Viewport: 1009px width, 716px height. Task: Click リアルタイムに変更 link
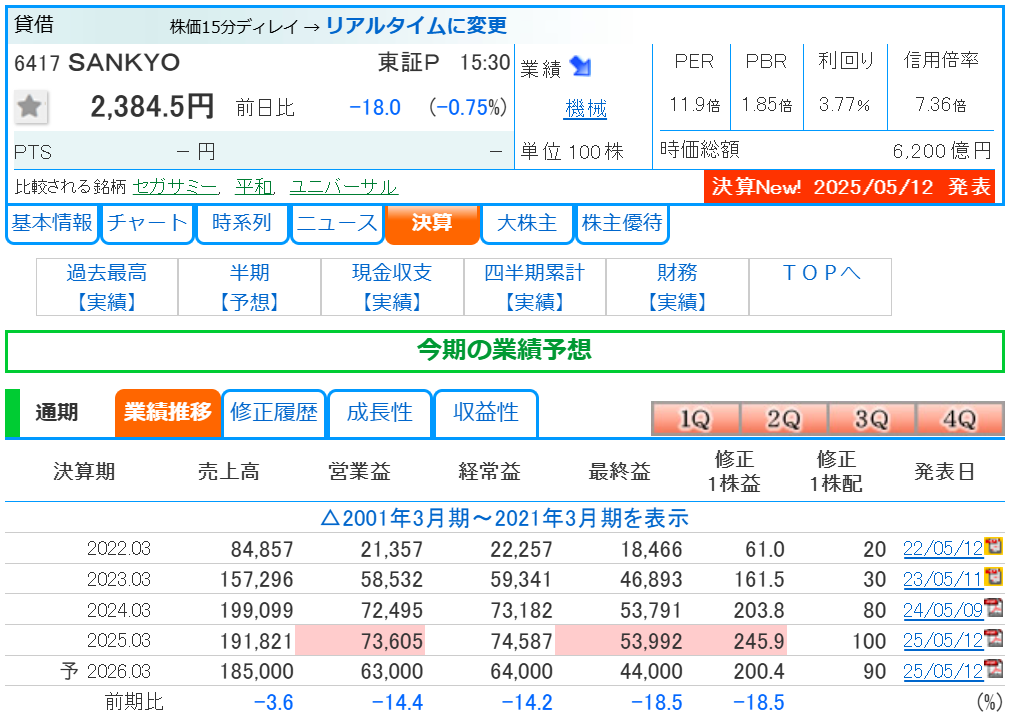[416, 26]
